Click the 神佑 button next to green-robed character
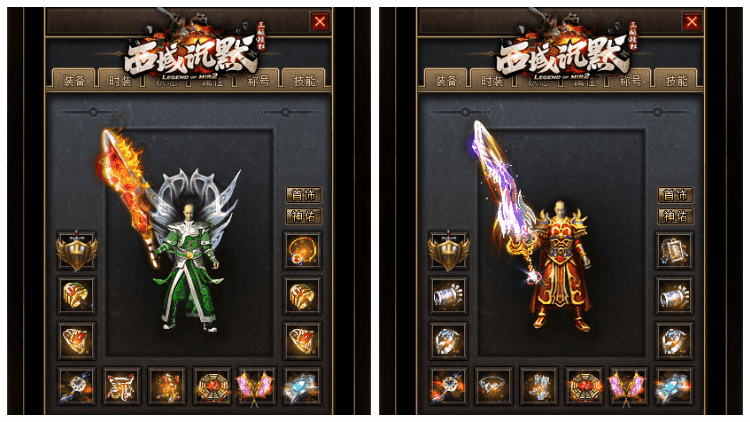Viewport: 750px width, 422px height. click(303, 216)
